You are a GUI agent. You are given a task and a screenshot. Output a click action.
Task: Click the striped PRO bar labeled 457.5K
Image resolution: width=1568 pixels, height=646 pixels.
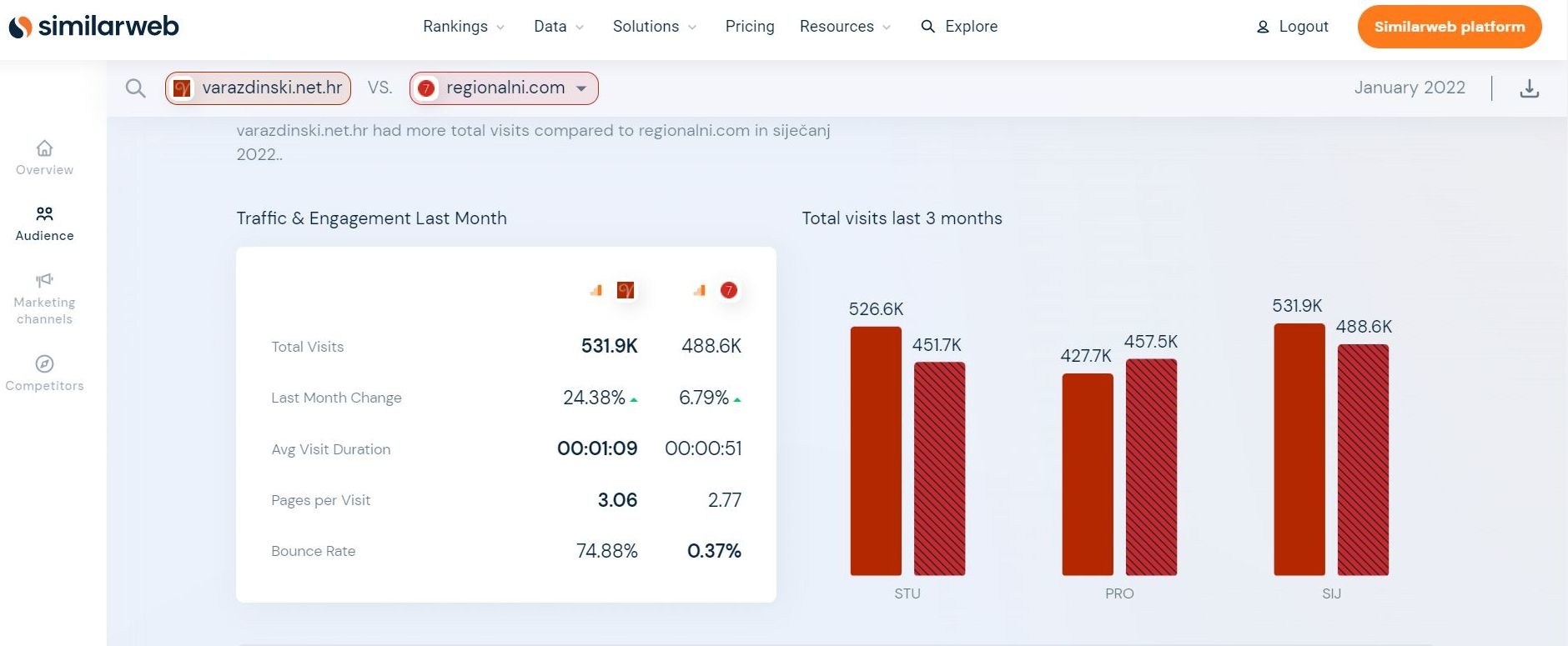(1151, 467)
